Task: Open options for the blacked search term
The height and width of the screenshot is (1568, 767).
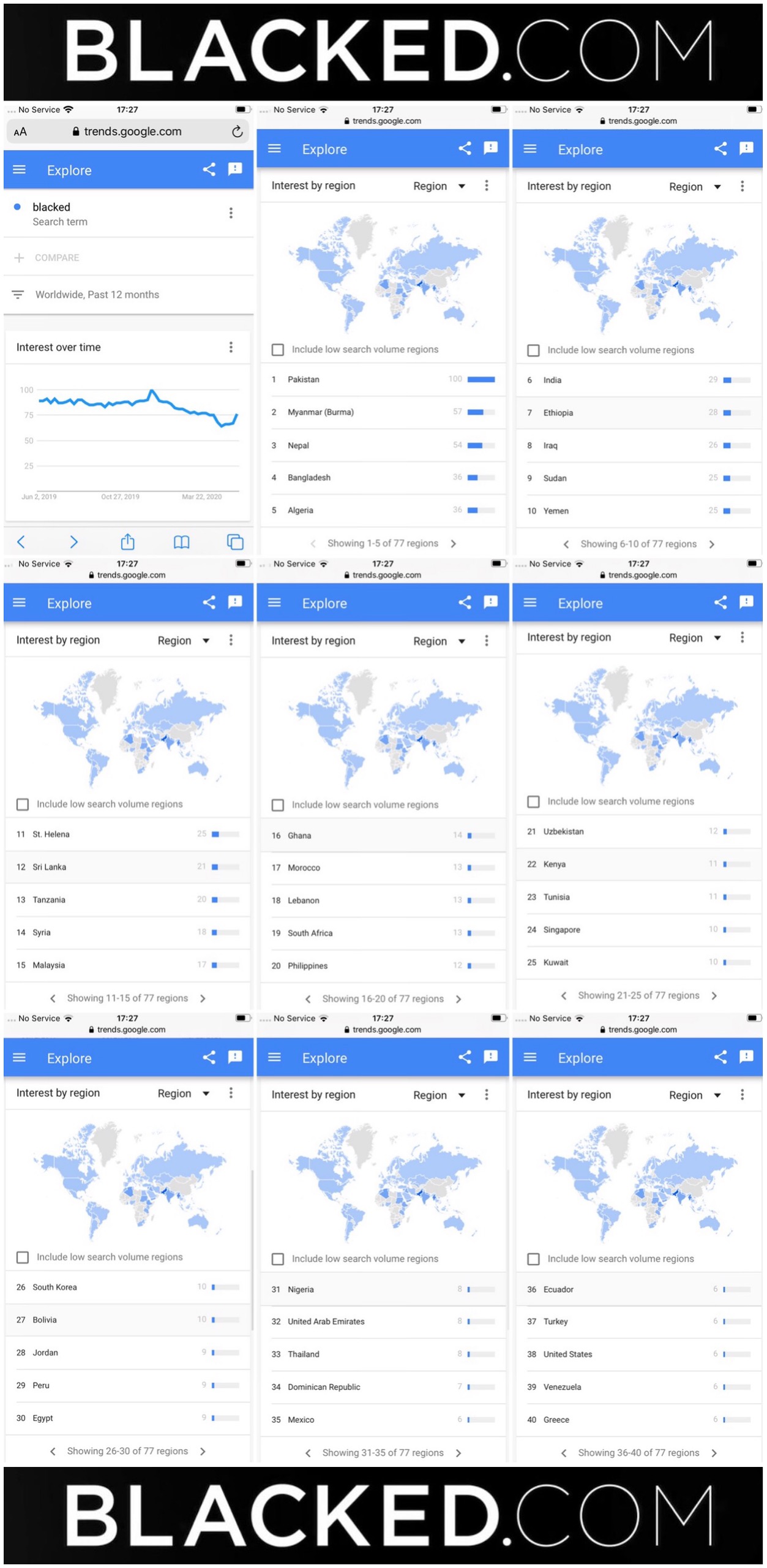Action: [231, 213]
